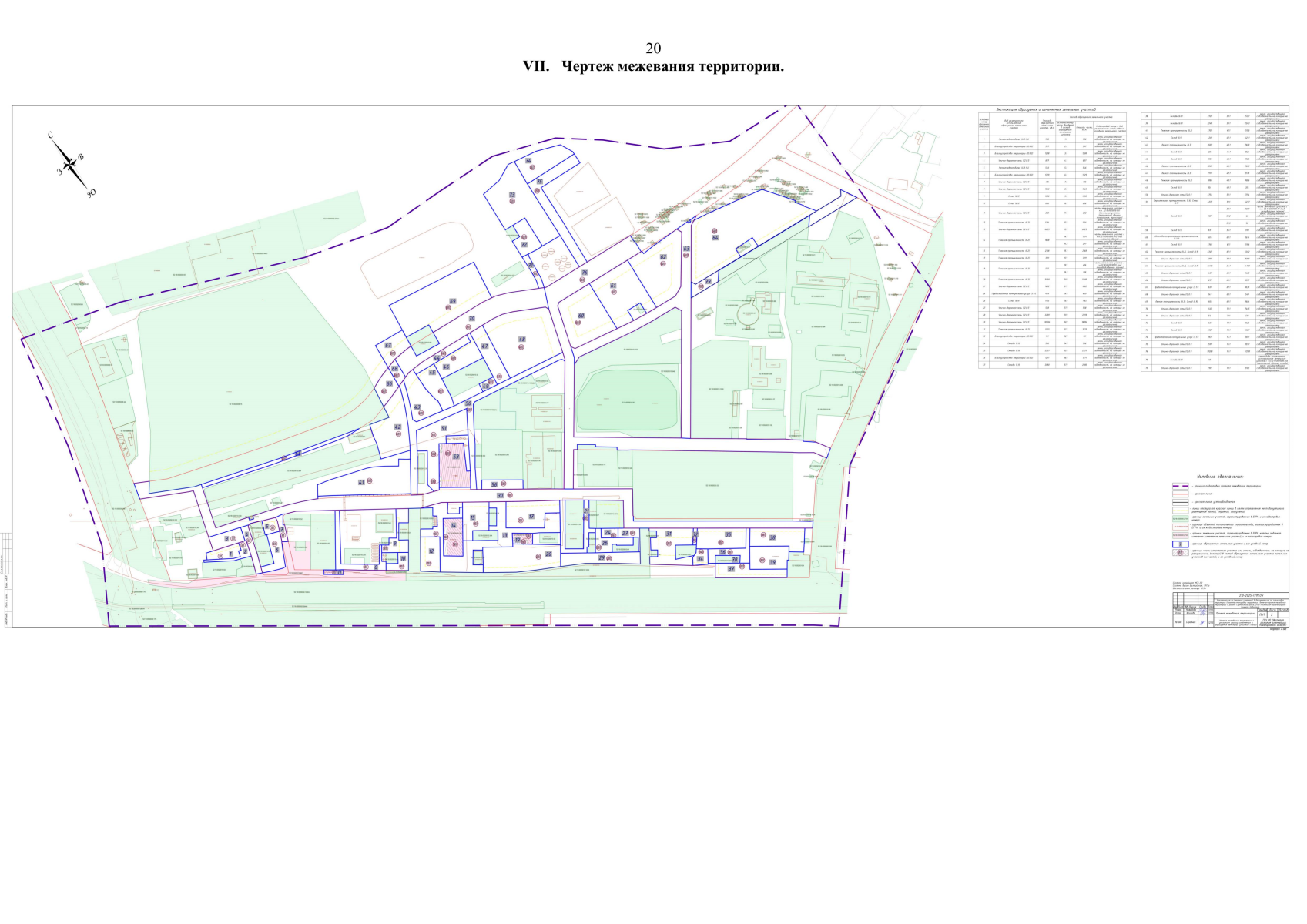1307x924 pixels.
Task: Click parcel number 37 on the map
Action: (731, 569)
